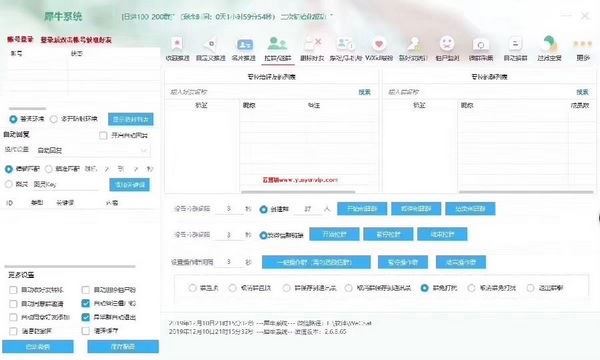Select the 群保存到通讯录 radio option
This screenshot has width=600, height=360.
[x=286, y=288]
